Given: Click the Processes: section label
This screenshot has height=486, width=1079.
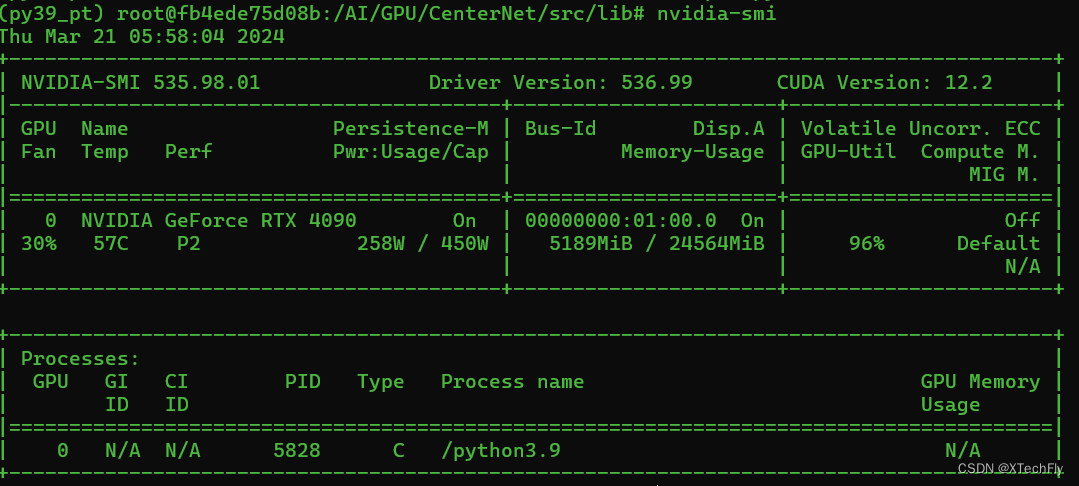Looking at the screenshot, I should point(81,359).
